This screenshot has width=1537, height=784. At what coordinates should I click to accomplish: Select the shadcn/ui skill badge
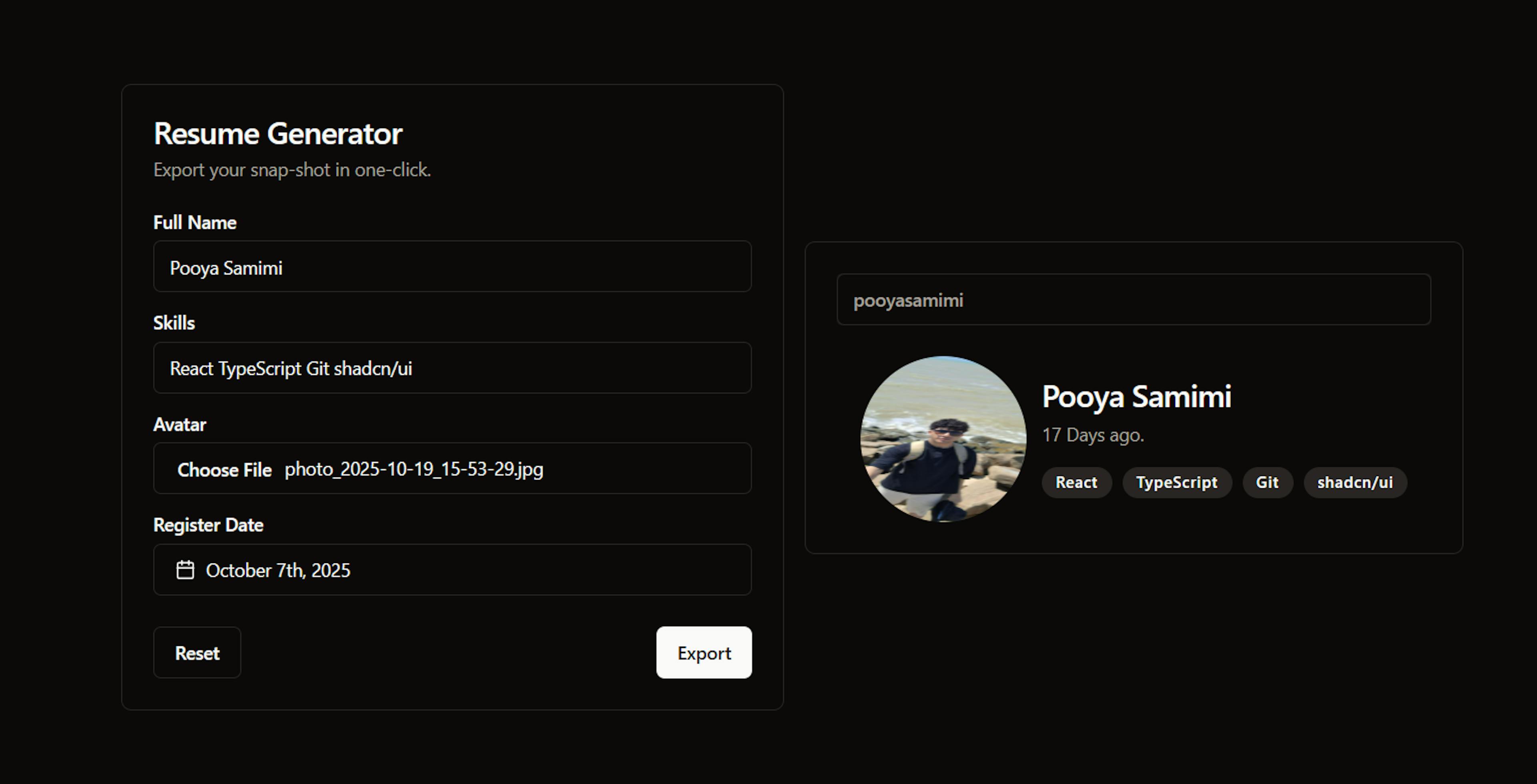tap(1354, 482)
